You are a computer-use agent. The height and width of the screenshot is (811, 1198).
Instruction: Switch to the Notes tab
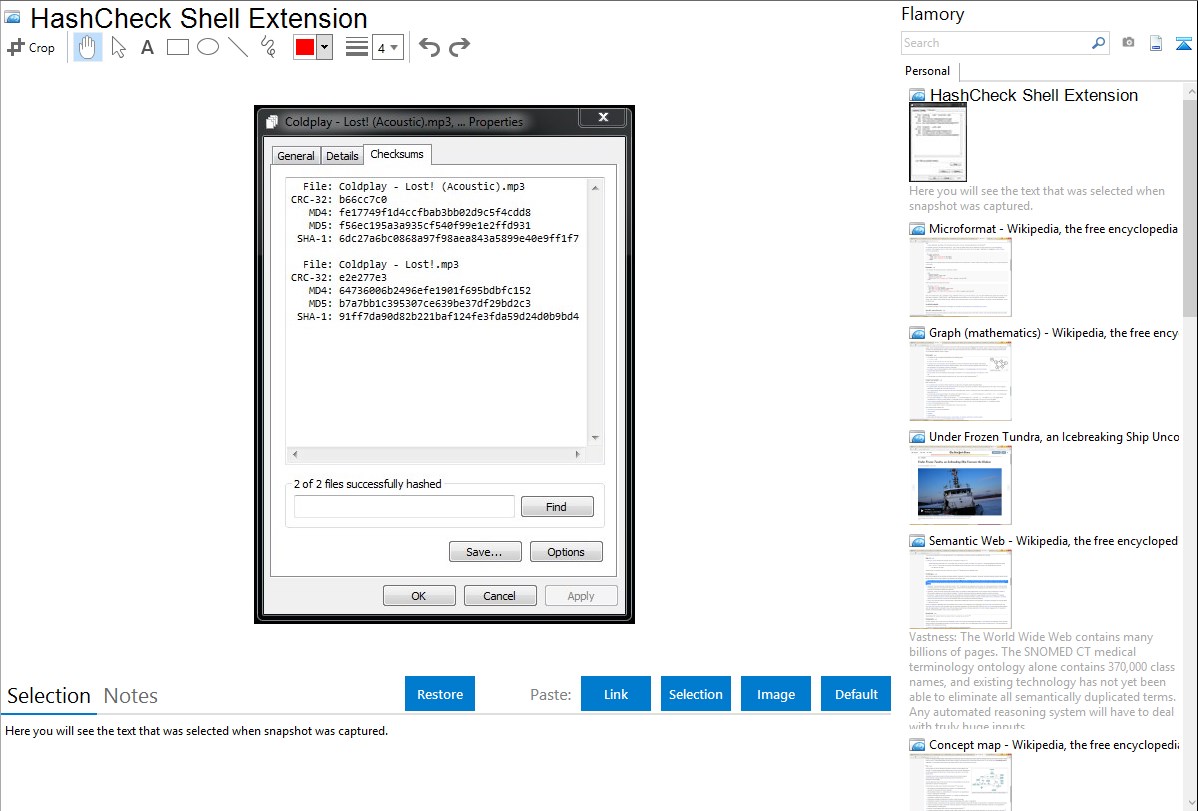coord(131,696)
